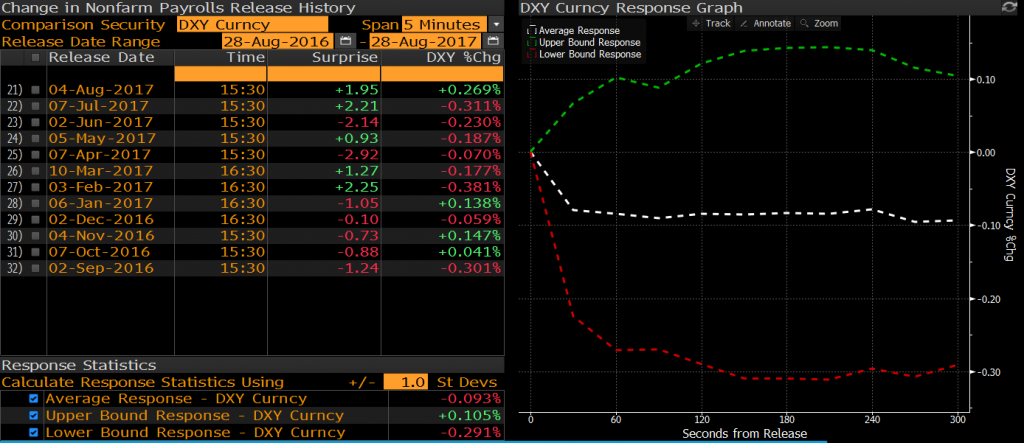The width and height of the screenshot is (1024, 443).
Task: Select row number 28) in release table
Action: click(x=14, y=203)
